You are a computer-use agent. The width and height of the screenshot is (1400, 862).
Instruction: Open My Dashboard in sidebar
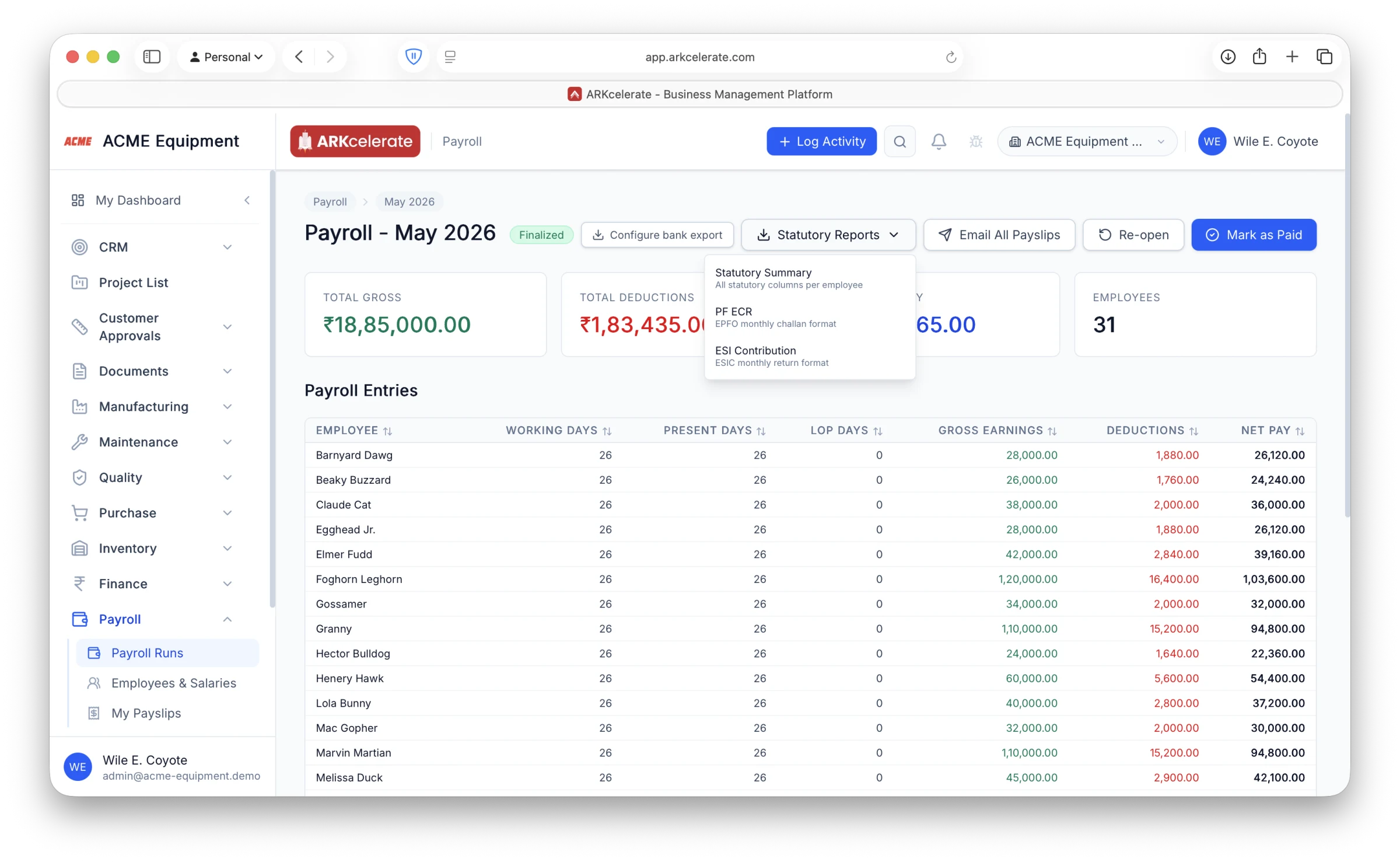pos(138,200)
